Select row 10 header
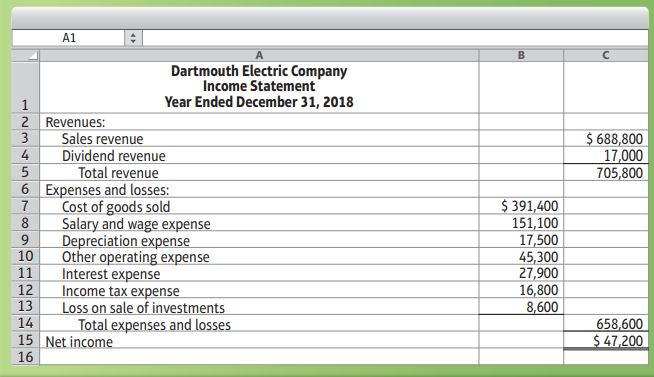 click(x=25, y=256)
